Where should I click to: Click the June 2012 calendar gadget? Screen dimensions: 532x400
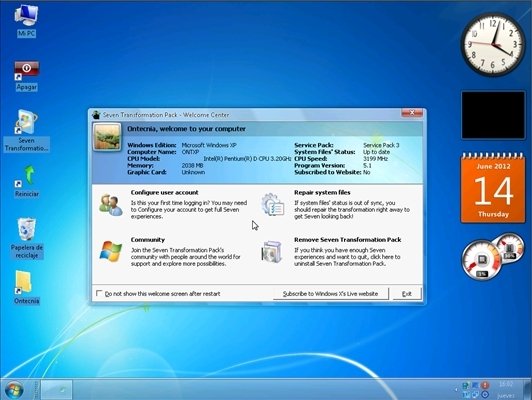(x=493, y=188)
